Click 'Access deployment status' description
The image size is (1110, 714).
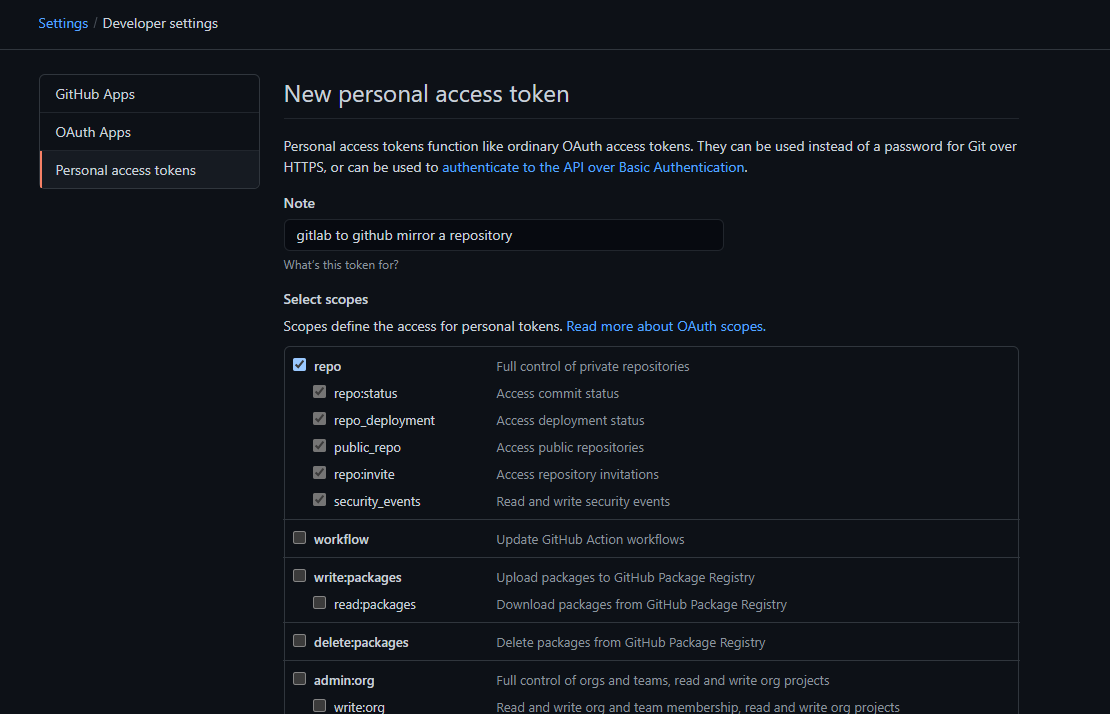tap(570, 420)
